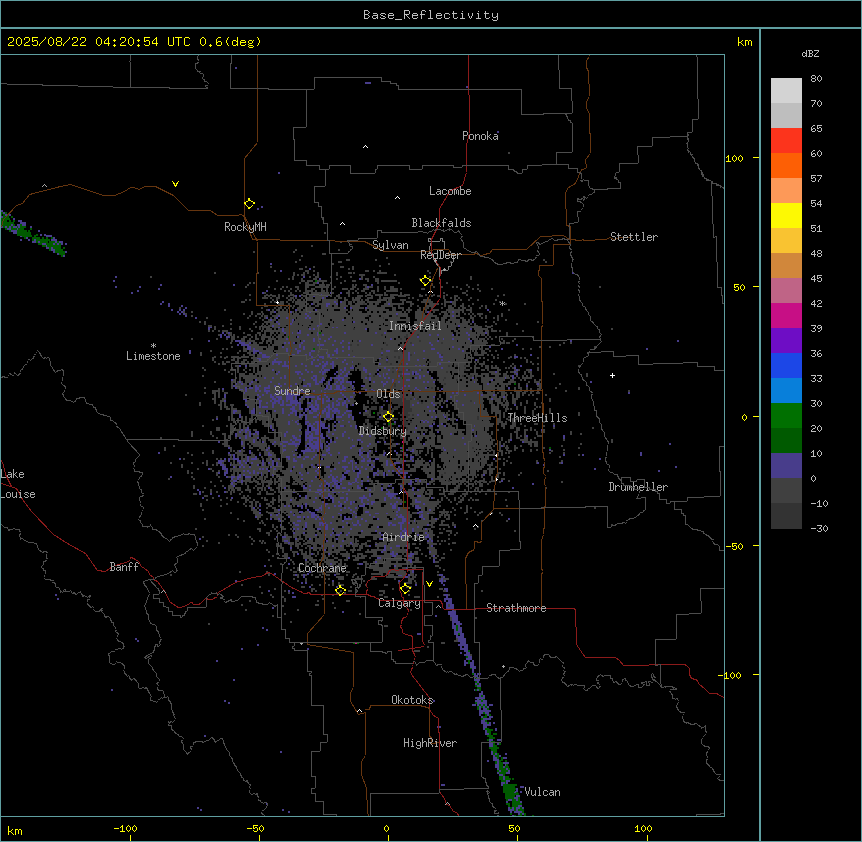Click the yellow diamond marker below RedDeer
Screen dimensions: 862x842
(425, 280)
